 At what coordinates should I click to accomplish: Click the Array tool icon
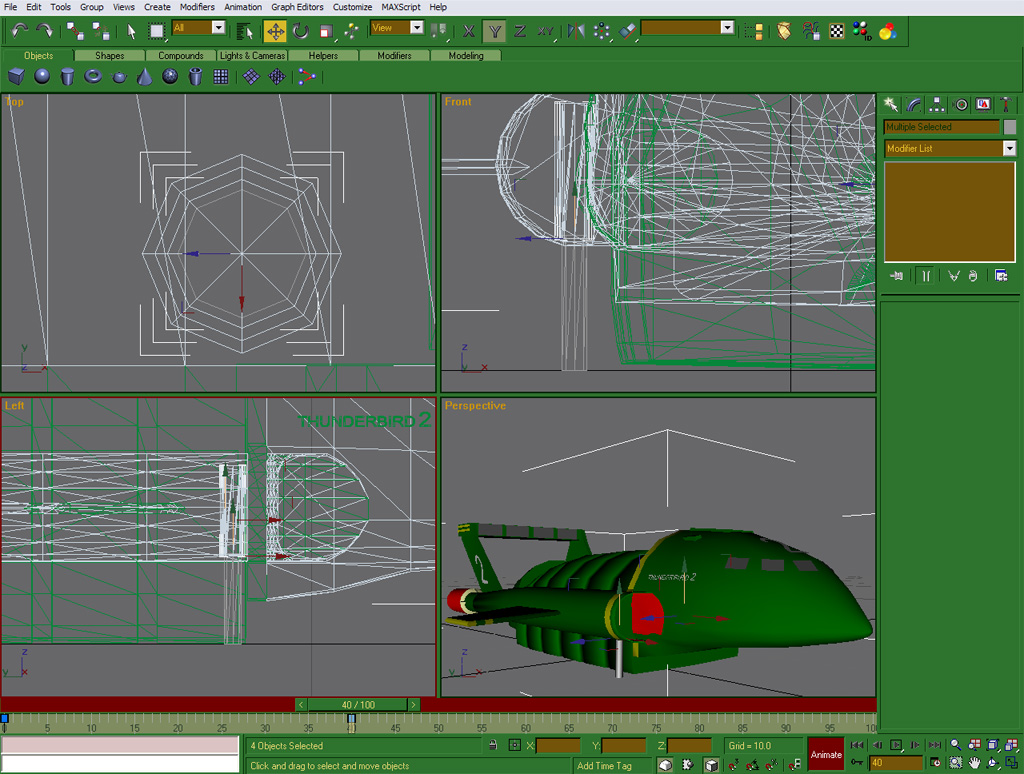tap(601, 31)
